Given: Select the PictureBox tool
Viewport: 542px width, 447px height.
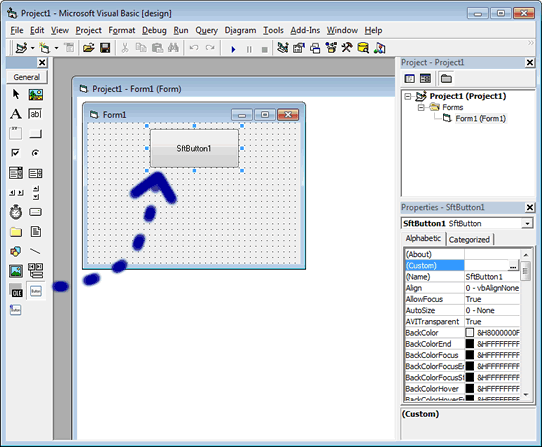Looking at the screenshot, I should click(x=36, y=94).
